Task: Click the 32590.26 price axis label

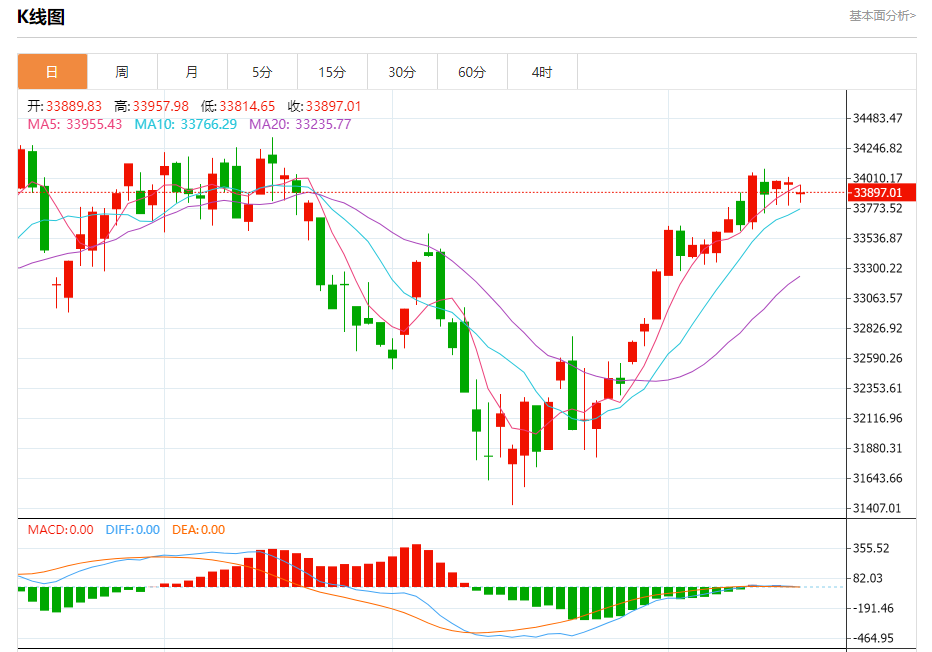Action: tap(877, 358)
